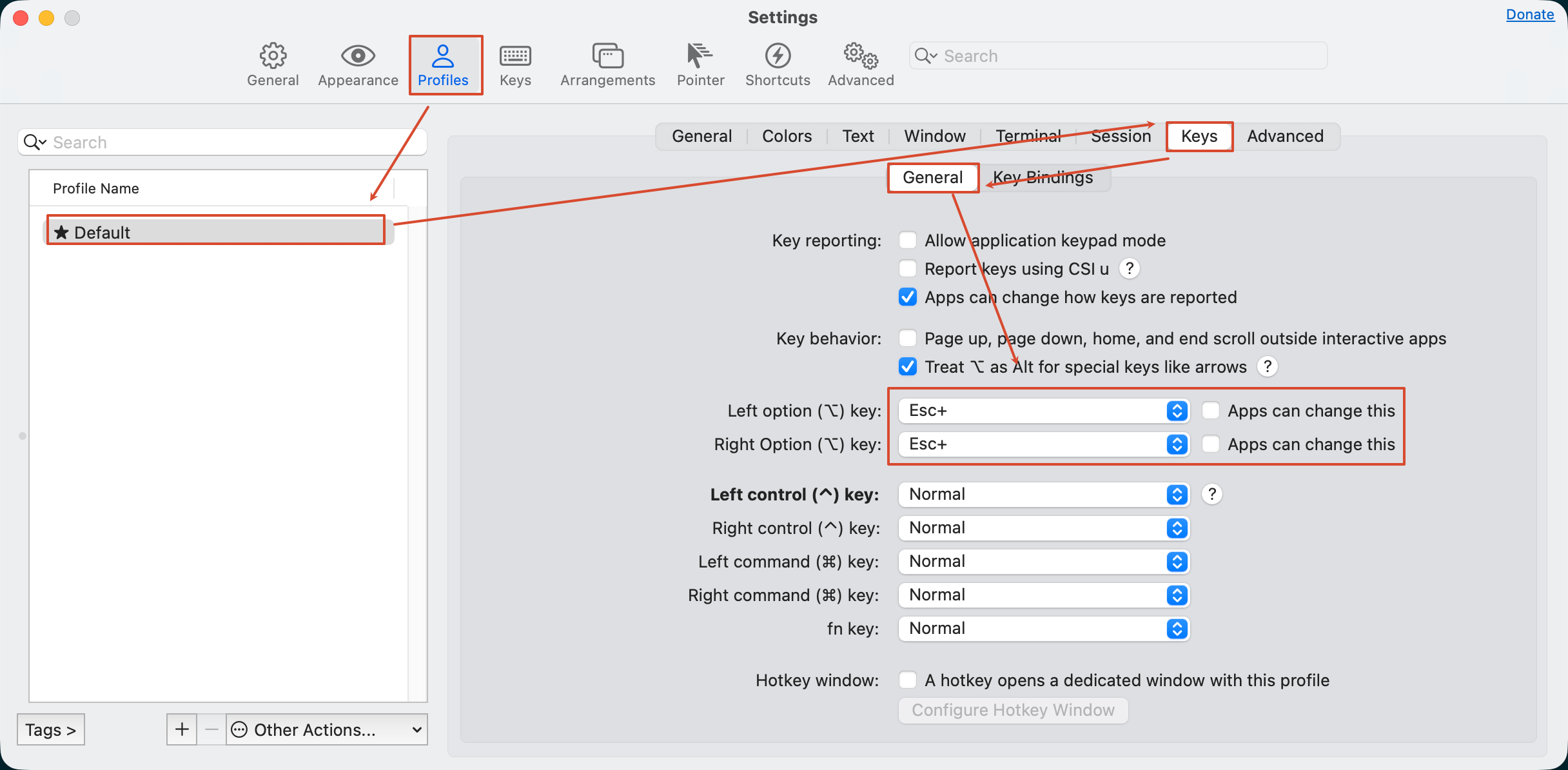Open the General settings gear icon
1568x770 pixels.
(273, 56)
